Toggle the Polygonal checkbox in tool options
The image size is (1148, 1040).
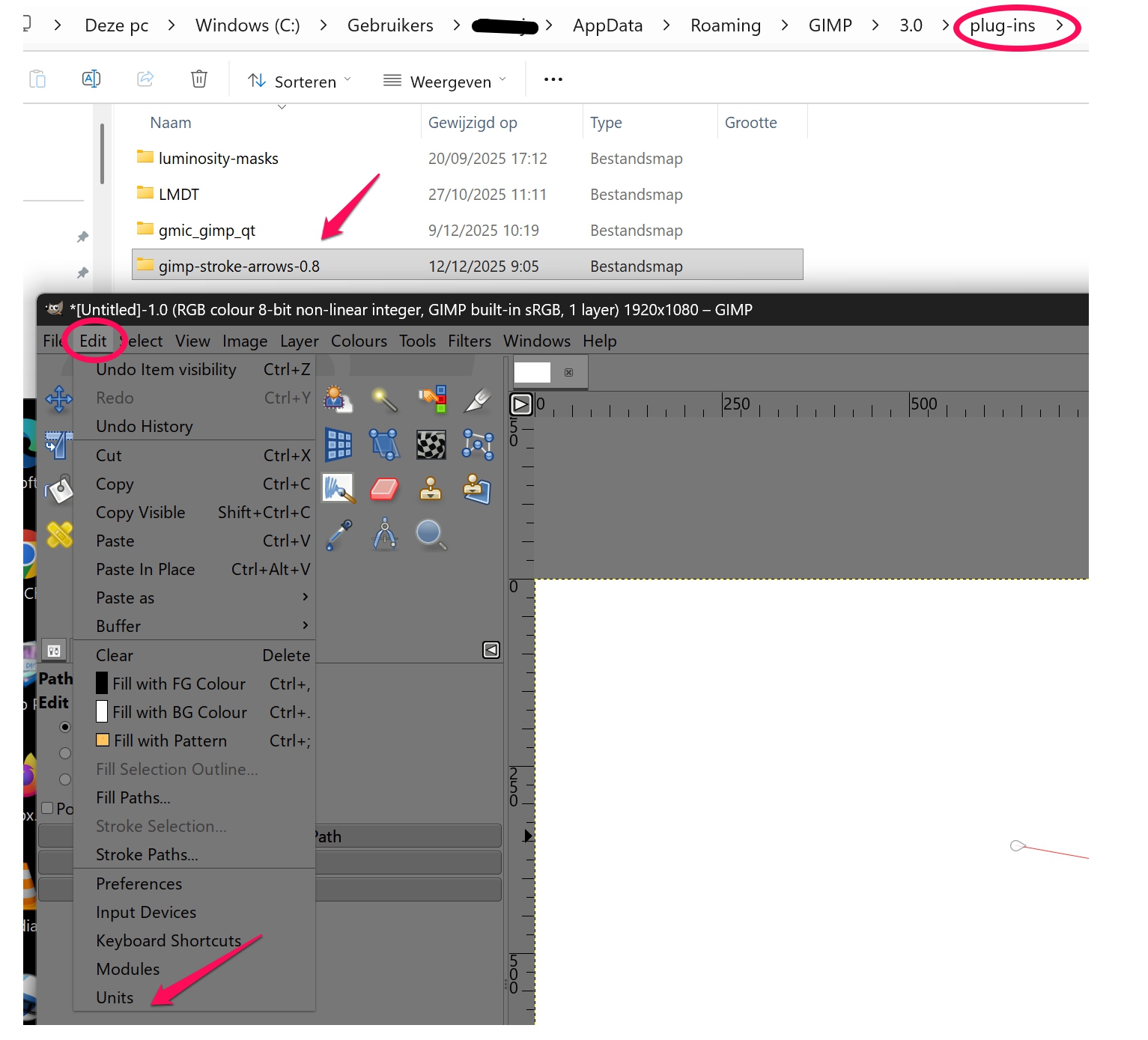[x=48, y=808]
